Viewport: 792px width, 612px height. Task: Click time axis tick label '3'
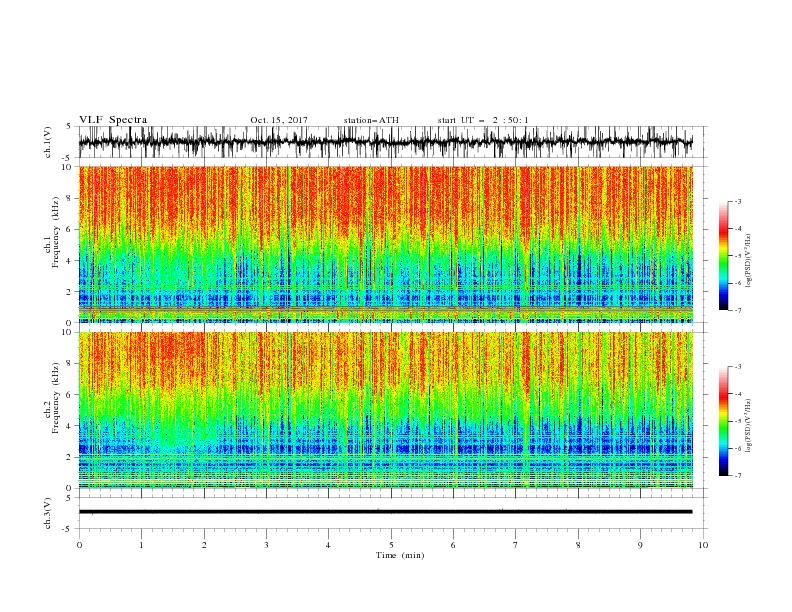coord(266,545)
